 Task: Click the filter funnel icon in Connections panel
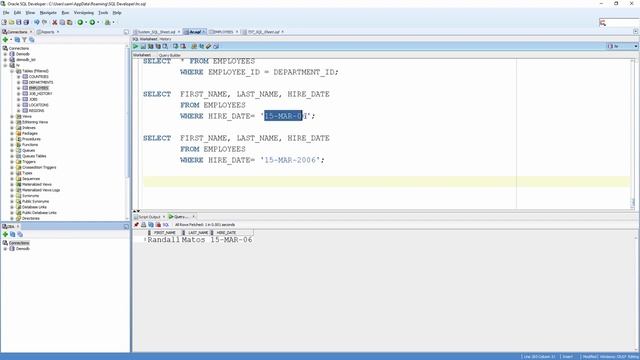24,40
